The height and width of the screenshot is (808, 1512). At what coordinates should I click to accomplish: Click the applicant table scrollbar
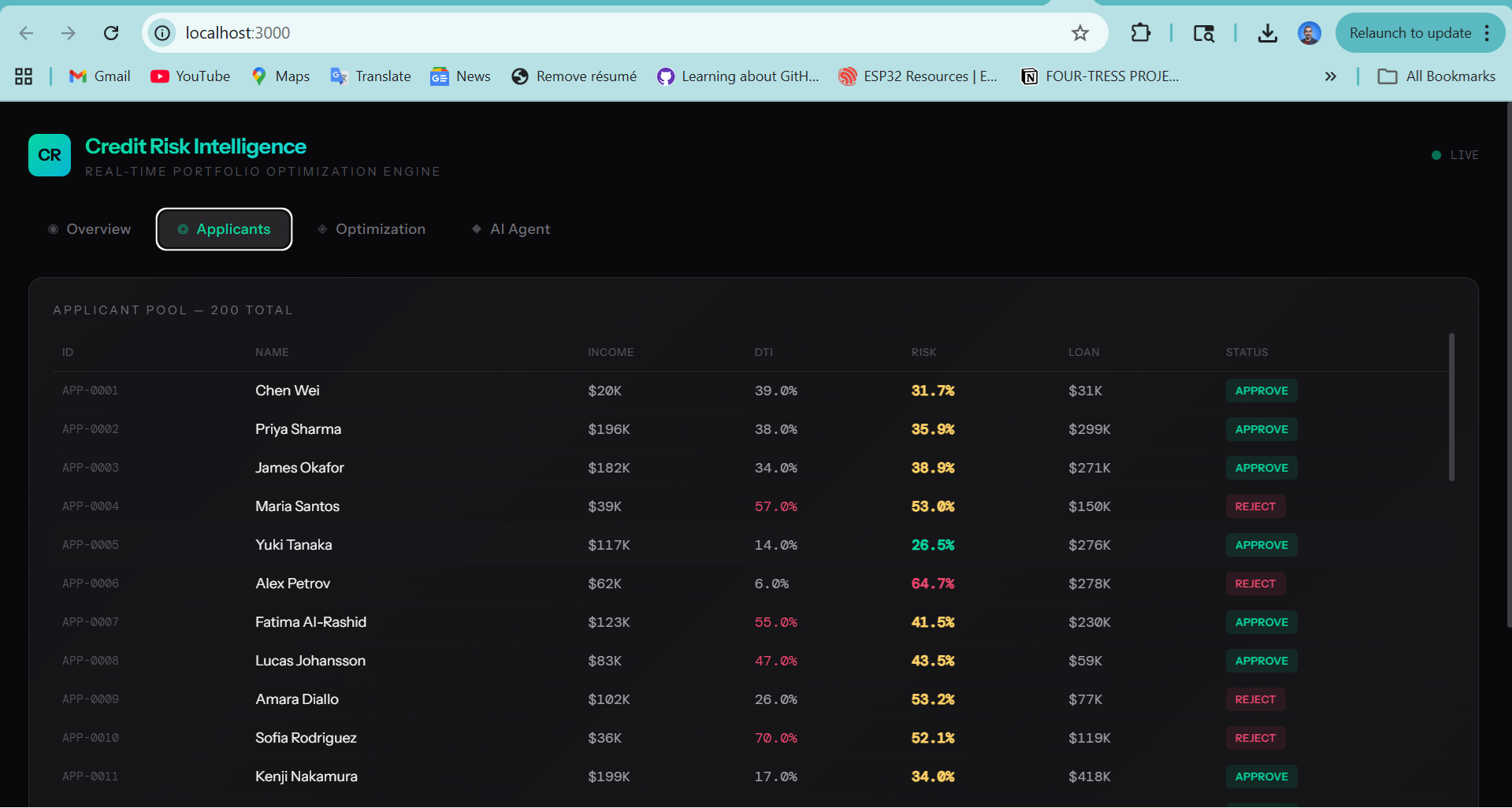[1451, 406]
